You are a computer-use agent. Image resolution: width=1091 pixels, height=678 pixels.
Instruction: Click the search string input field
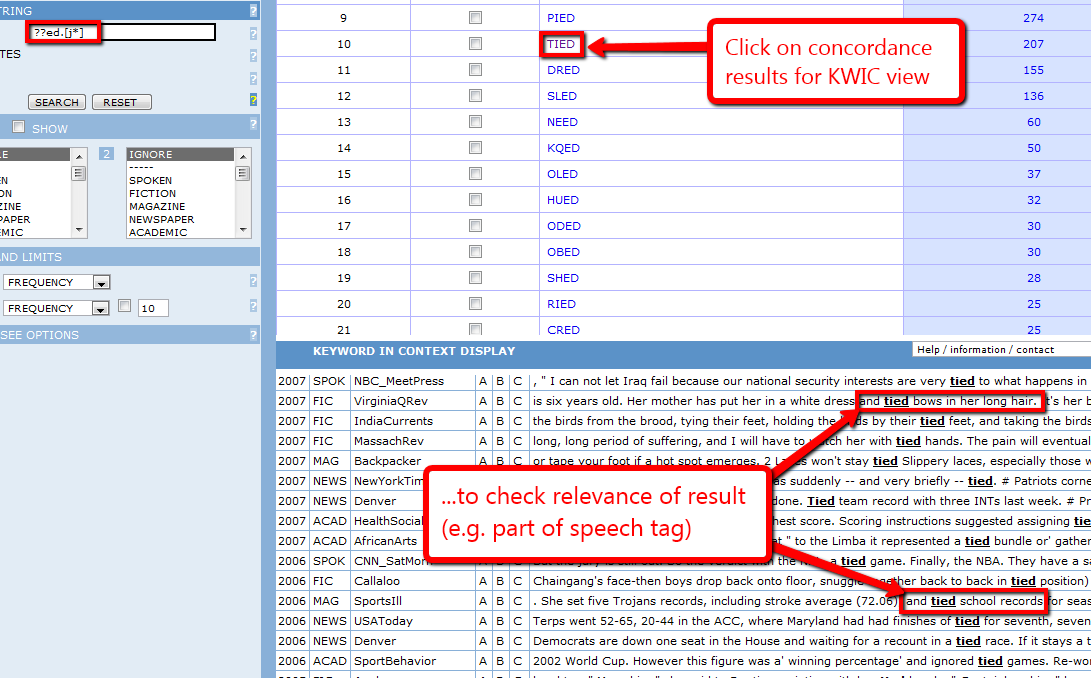pyautogui.click(x=122, y=32)
